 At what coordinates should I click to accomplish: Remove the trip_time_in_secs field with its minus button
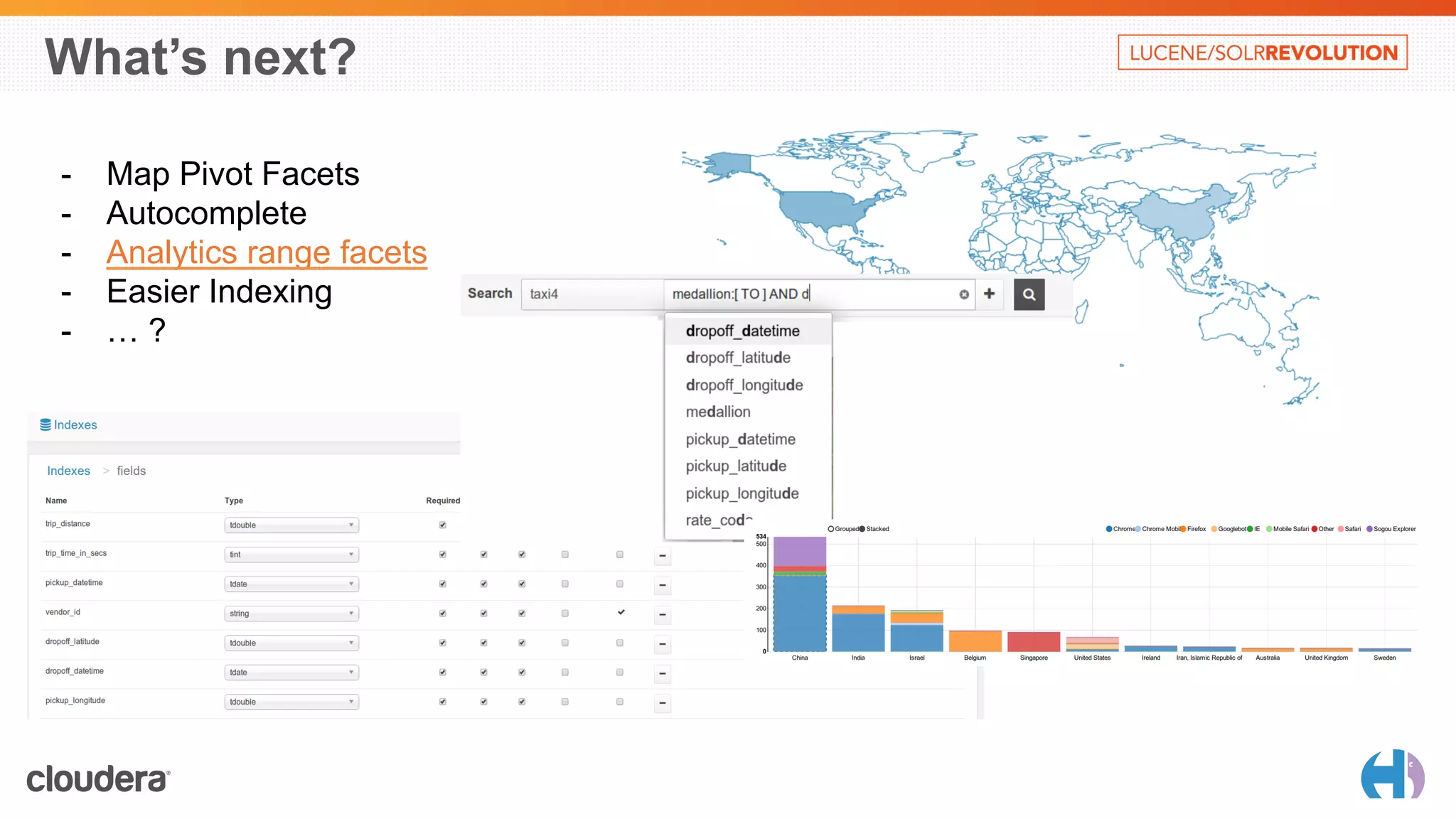coord(662,555)
